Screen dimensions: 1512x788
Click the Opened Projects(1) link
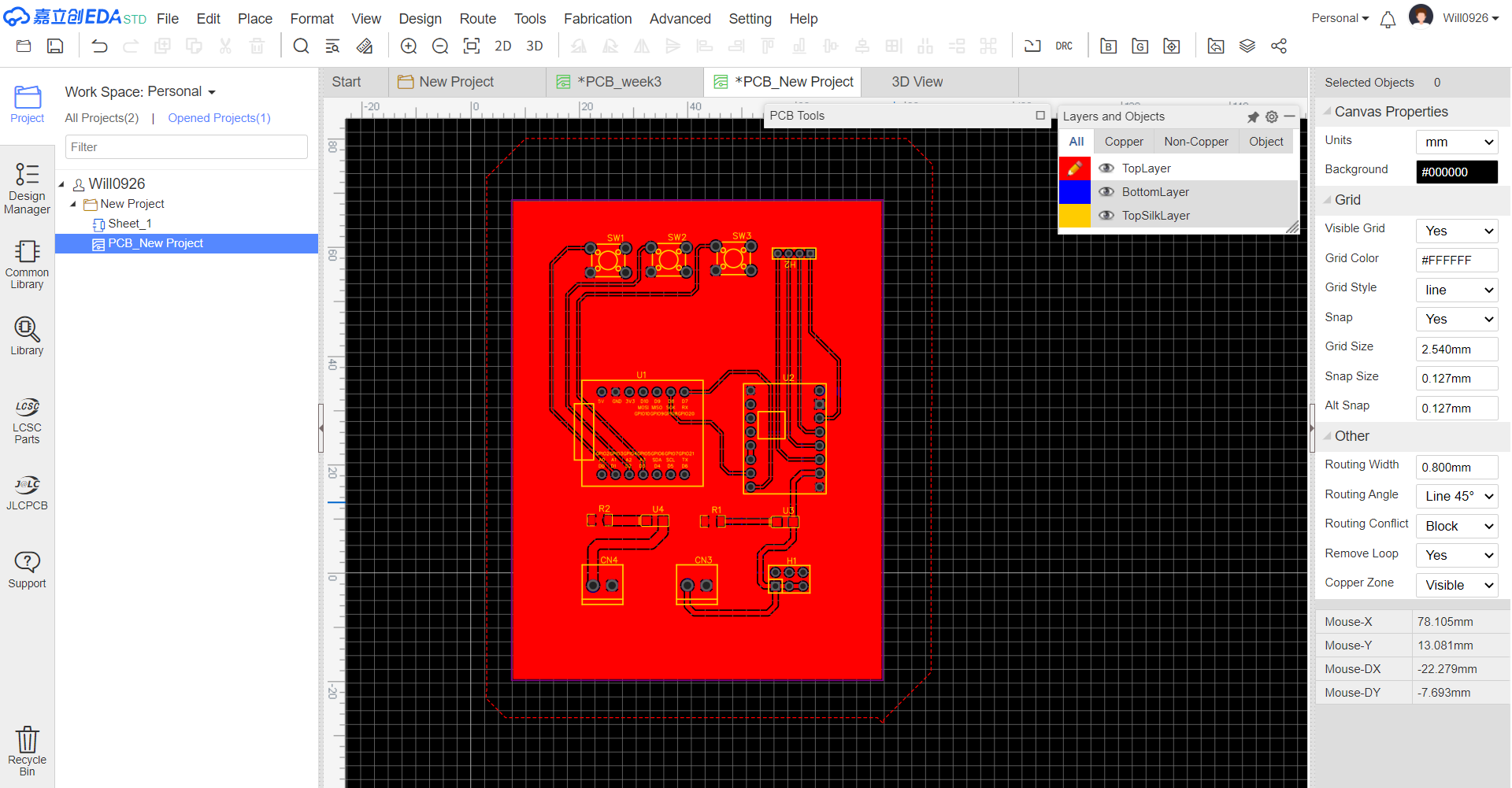(x=219, y=118)
